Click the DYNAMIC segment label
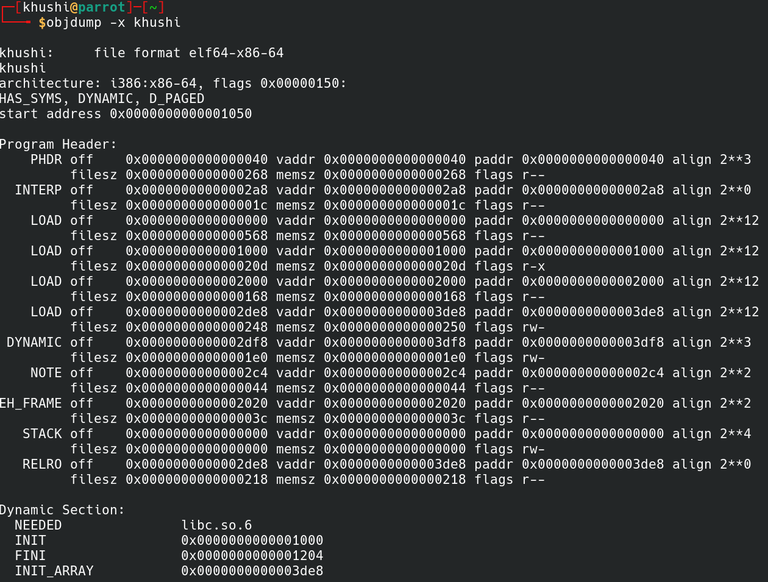 [x=34, y=342]
